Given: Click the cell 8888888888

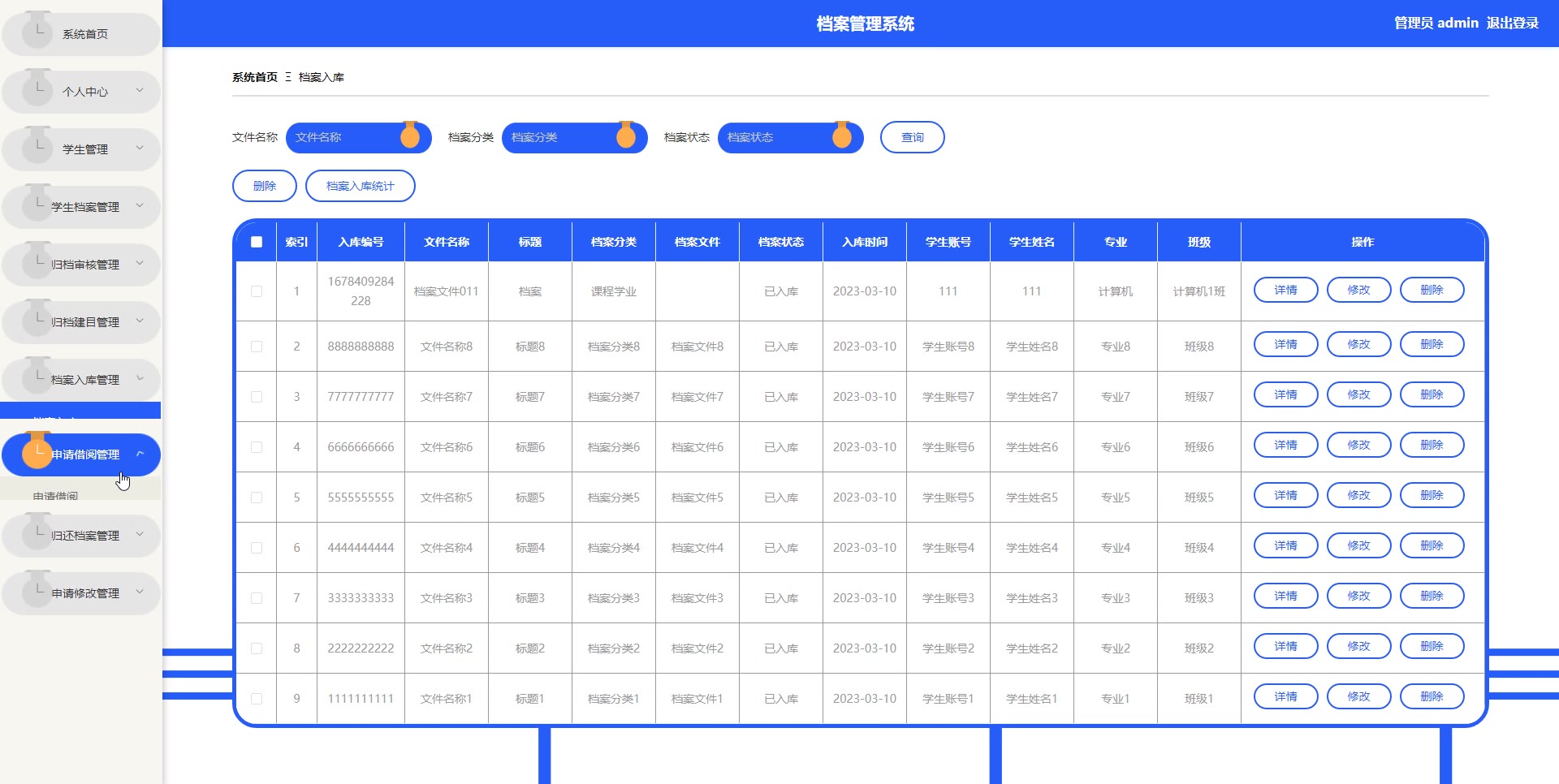Looking at the screenshot, I should point(361,347).
